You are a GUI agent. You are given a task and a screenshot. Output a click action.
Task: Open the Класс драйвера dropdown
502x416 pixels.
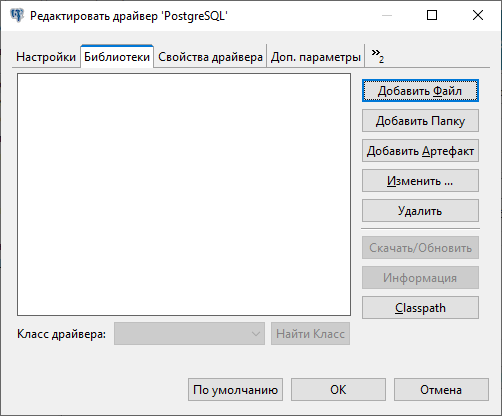189,334
